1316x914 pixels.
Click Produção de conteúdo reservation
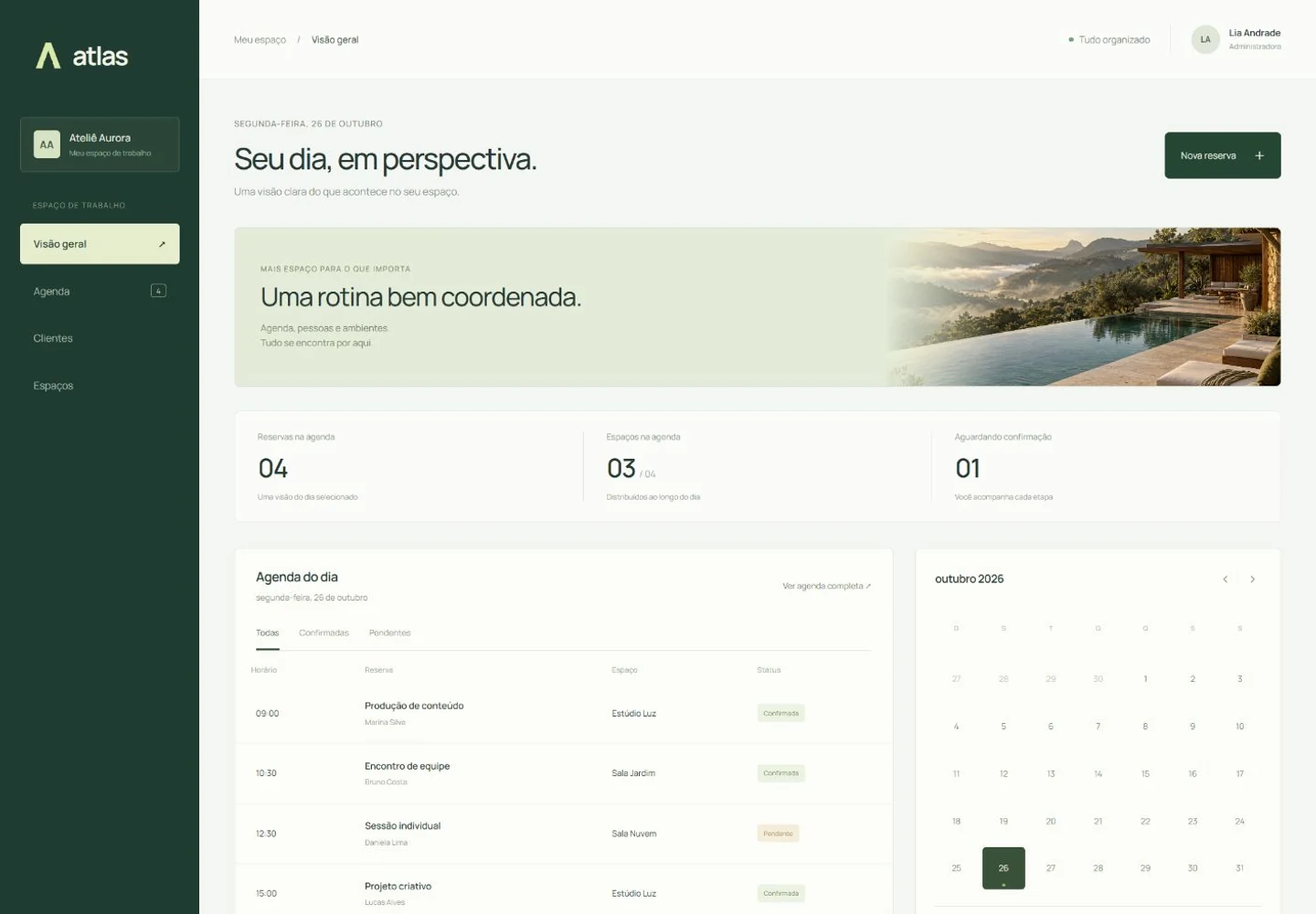point(414,706)
